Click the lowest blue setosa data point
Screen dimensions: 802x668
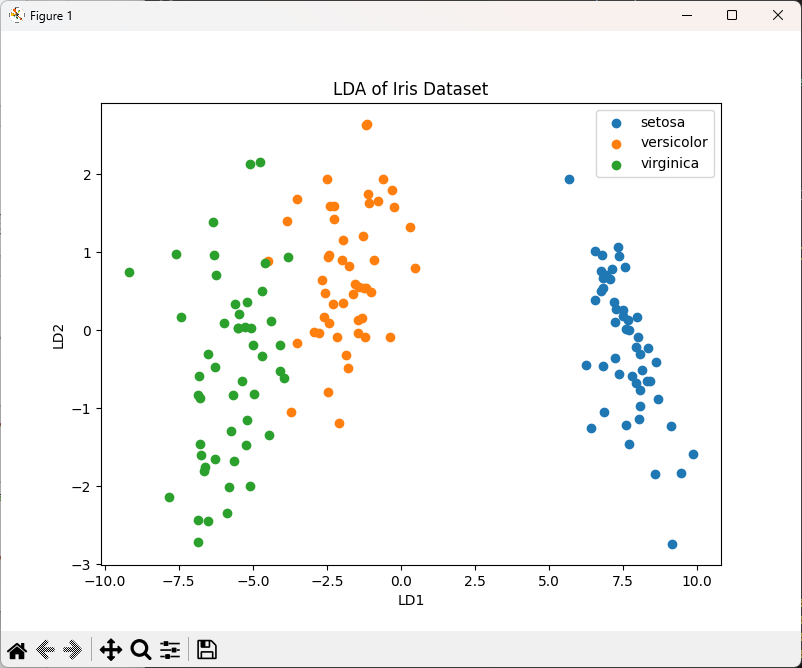[x=672, y=544]
